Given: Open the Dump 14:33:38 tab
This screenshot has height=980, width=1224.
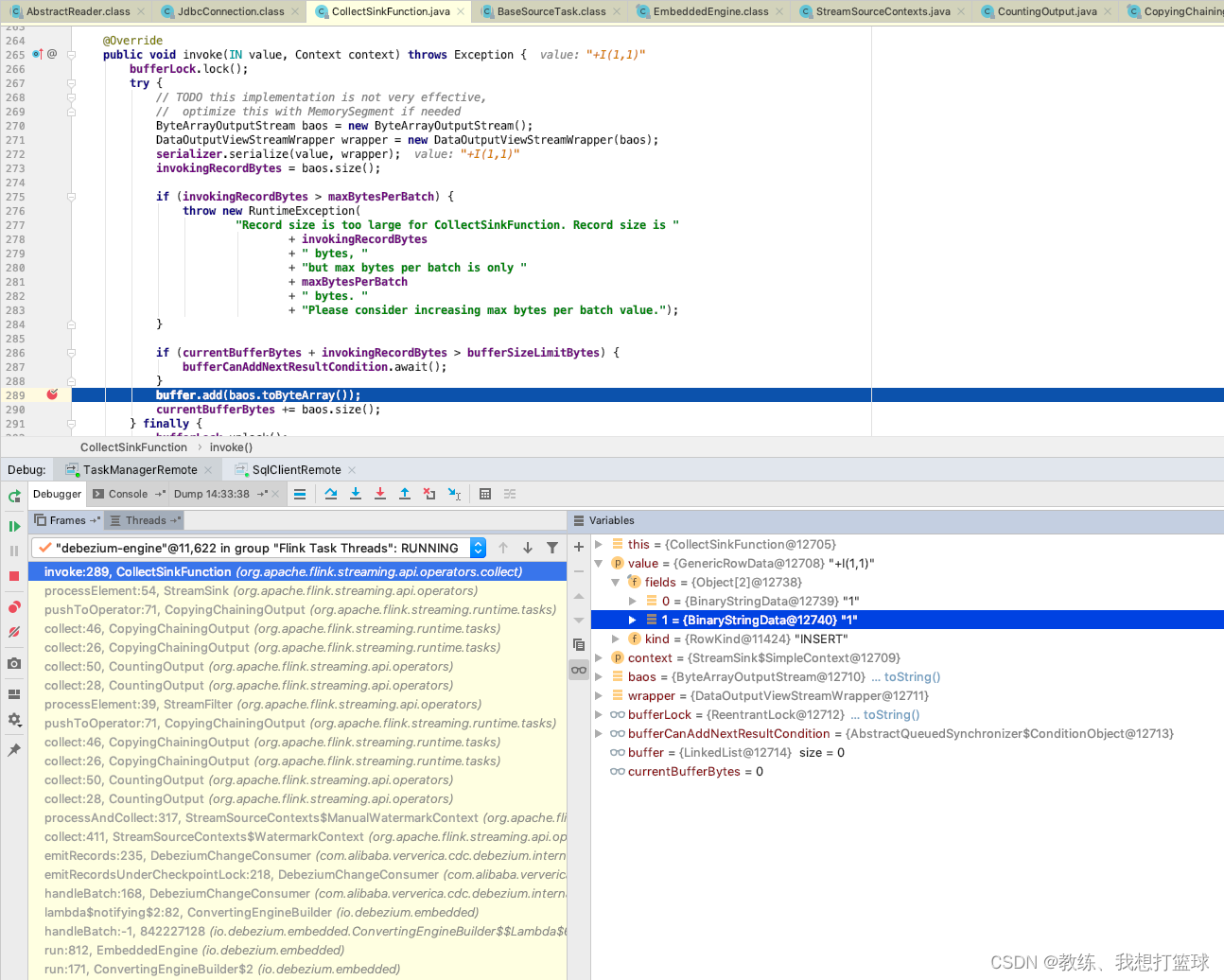Looking at the screenshot, I should click(212, 494).
